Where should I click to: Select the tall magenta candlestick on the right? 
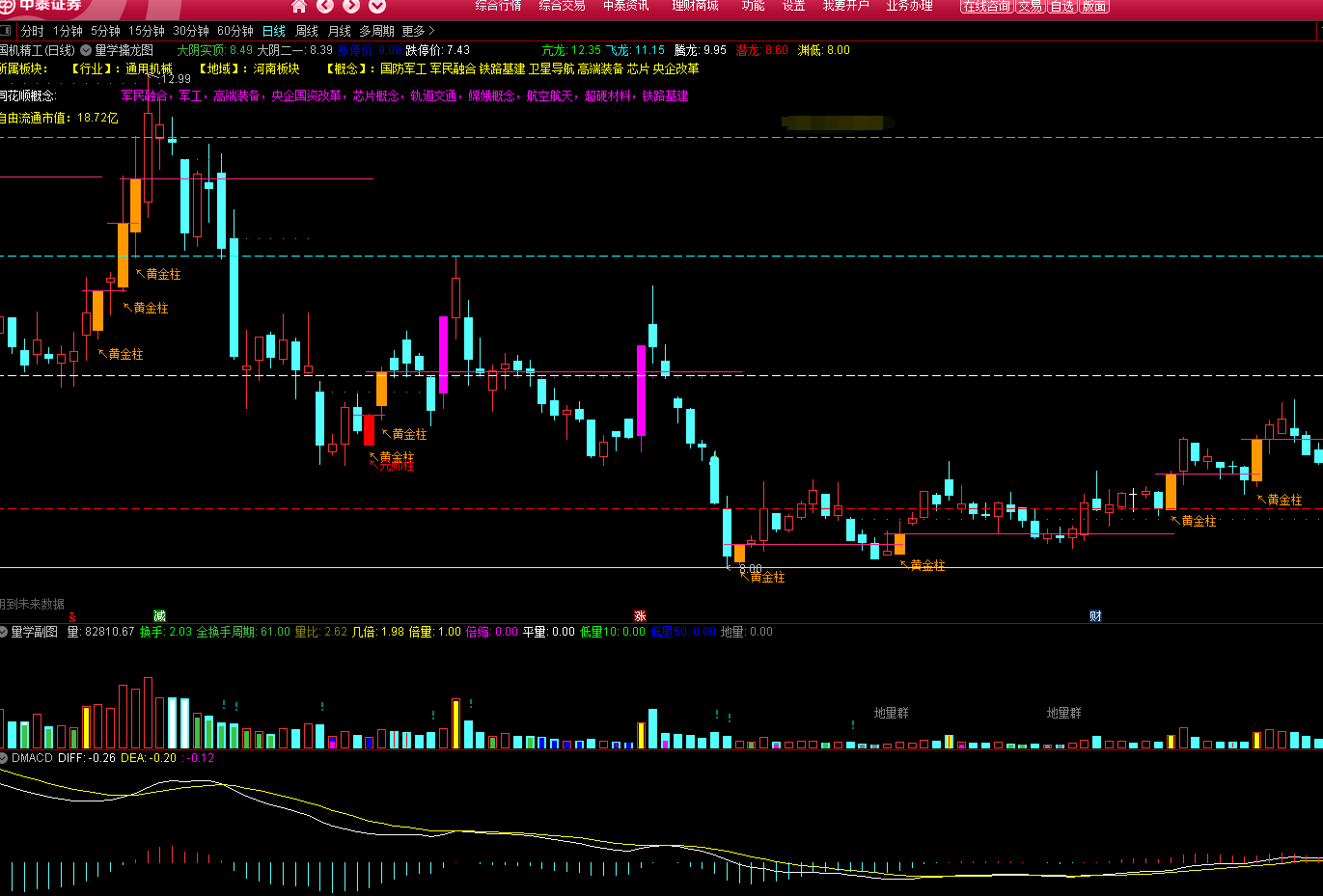[x=641, y=391]
